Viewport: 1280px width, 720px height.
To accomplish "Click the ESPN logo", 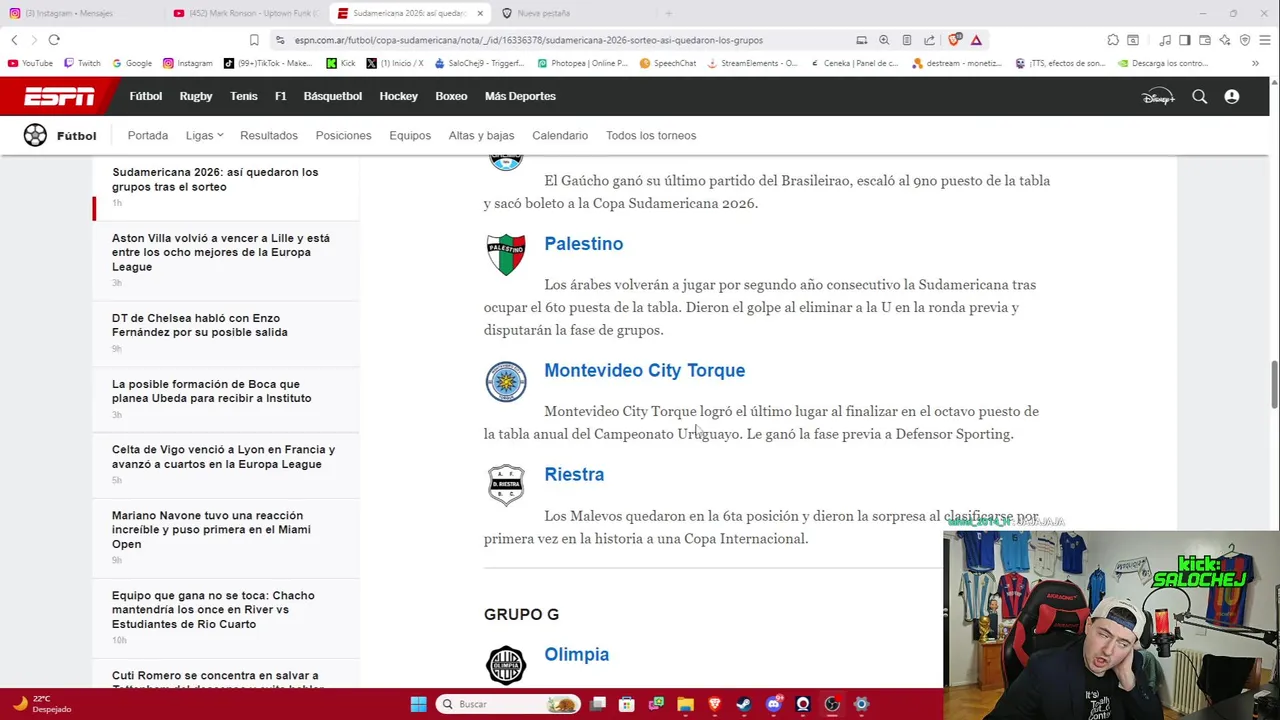I will [x=59, y=96].
